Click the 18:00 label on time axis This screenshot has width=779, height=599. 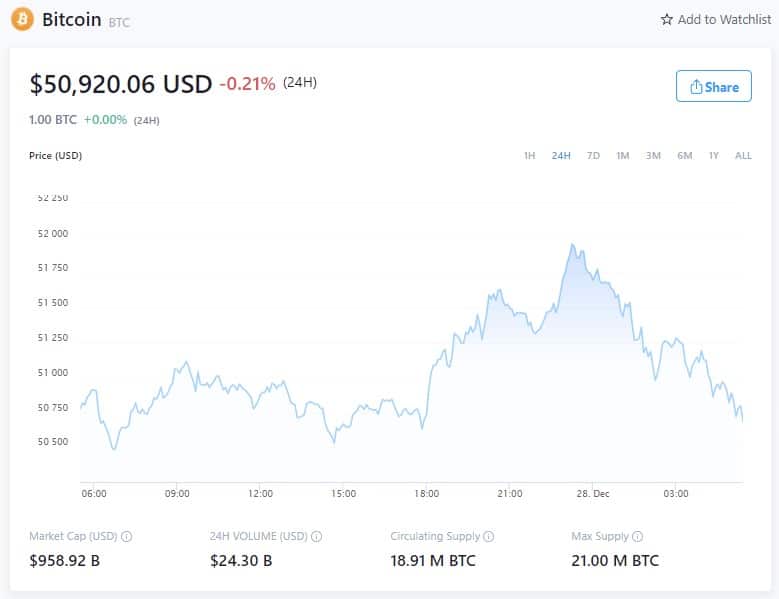tap(427, 494)
